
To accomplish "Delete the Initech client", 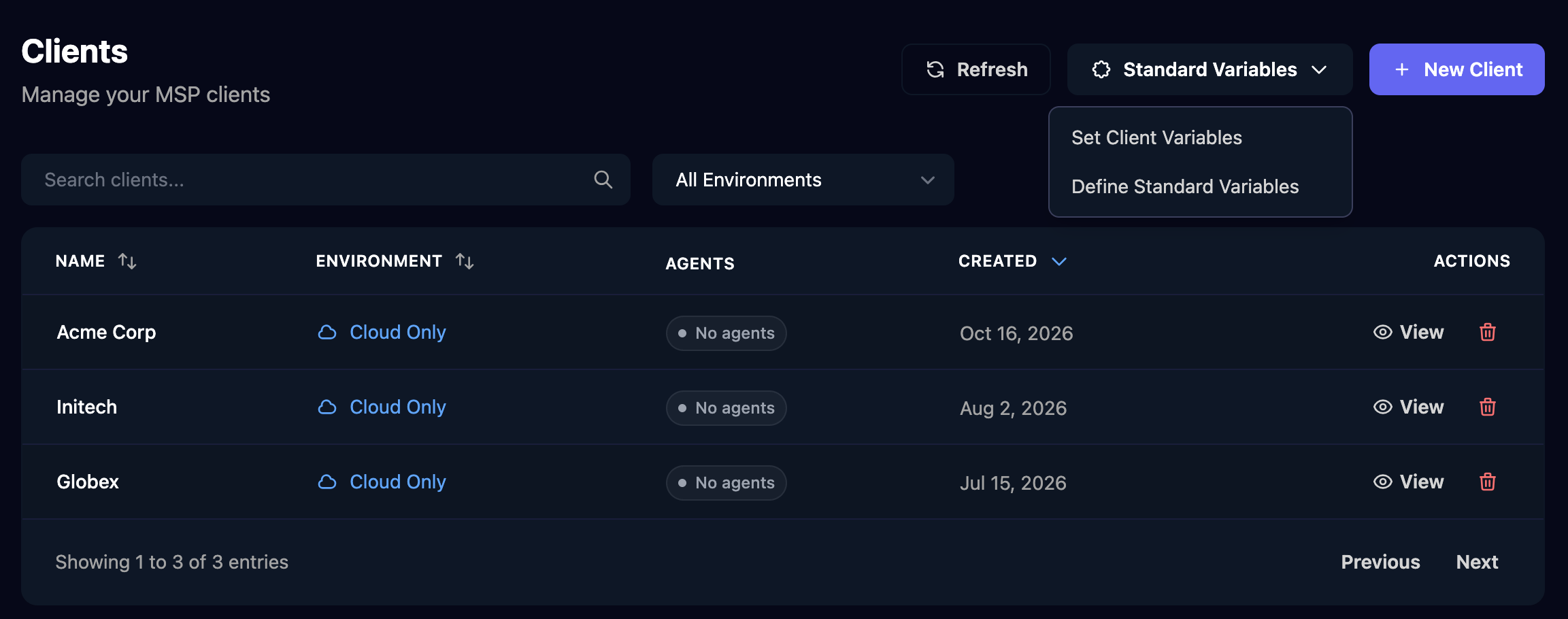I will coord(1488,407).
